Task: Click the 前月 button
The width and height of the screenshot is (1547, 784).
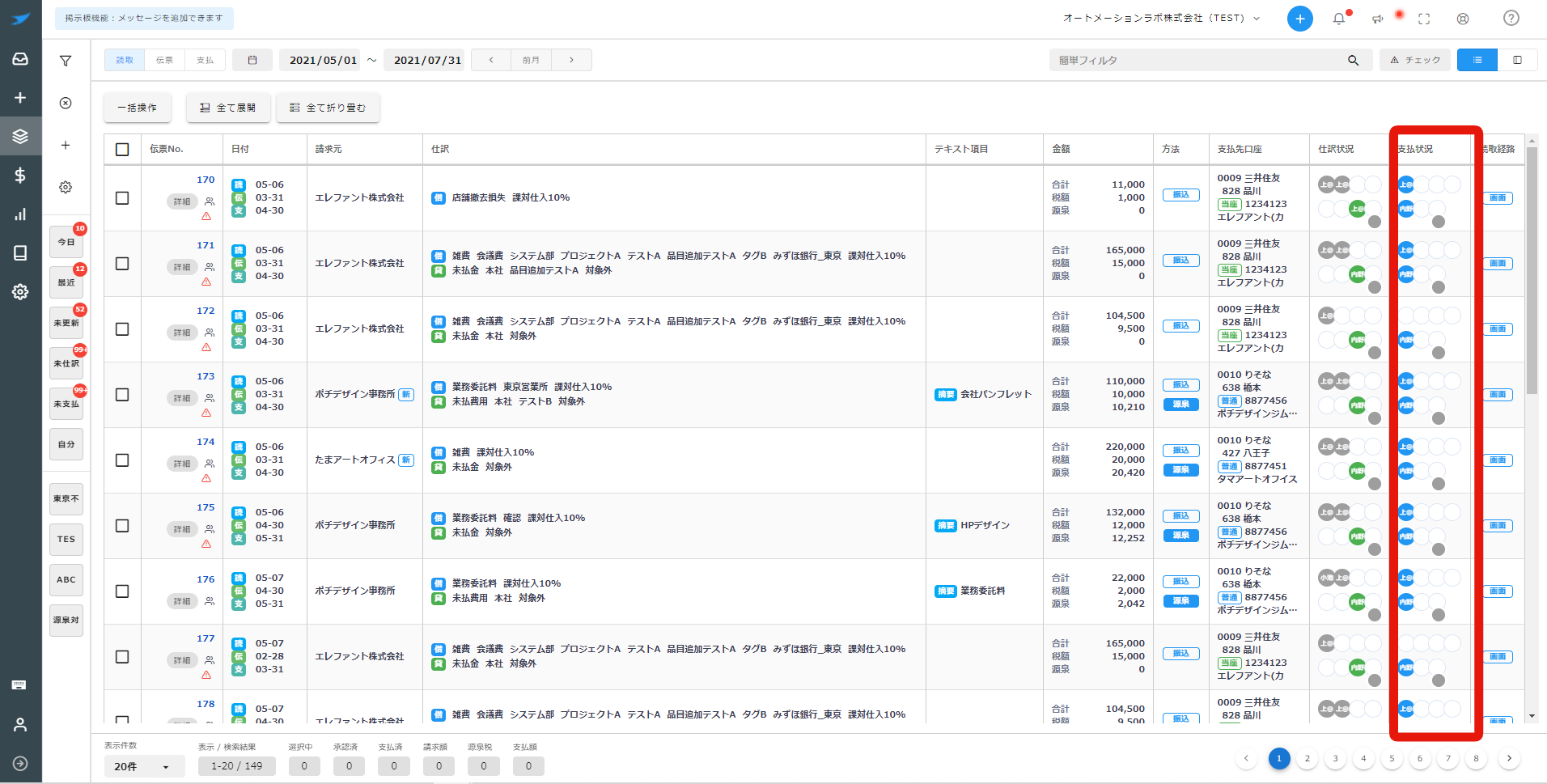Action: pyautogui.click(x=531, y=60)
